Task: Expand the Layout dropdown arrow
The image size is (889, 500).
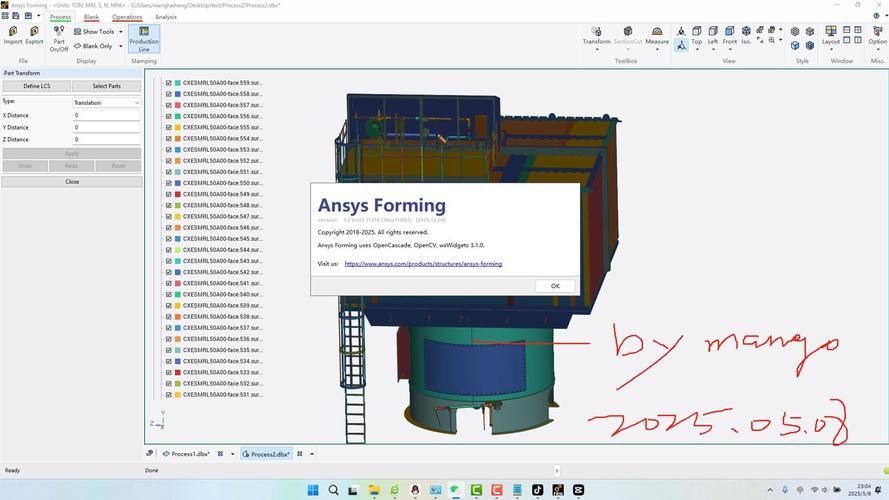Action: click(831, 49)
